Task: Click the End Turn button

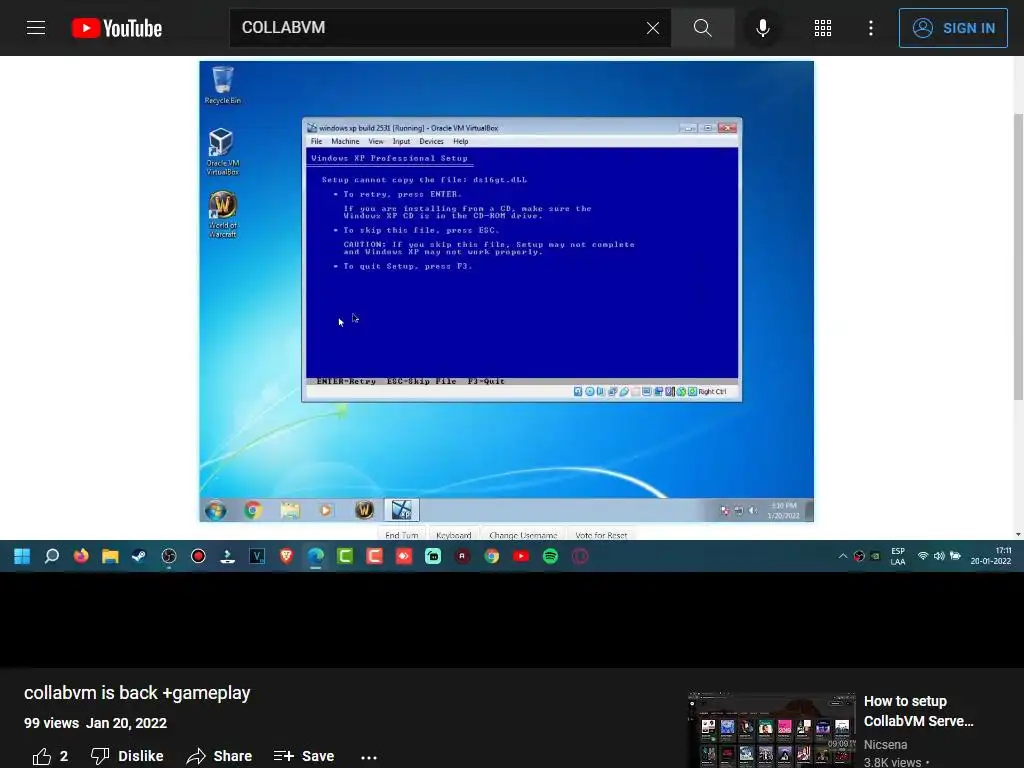Action: click(401, 535)
